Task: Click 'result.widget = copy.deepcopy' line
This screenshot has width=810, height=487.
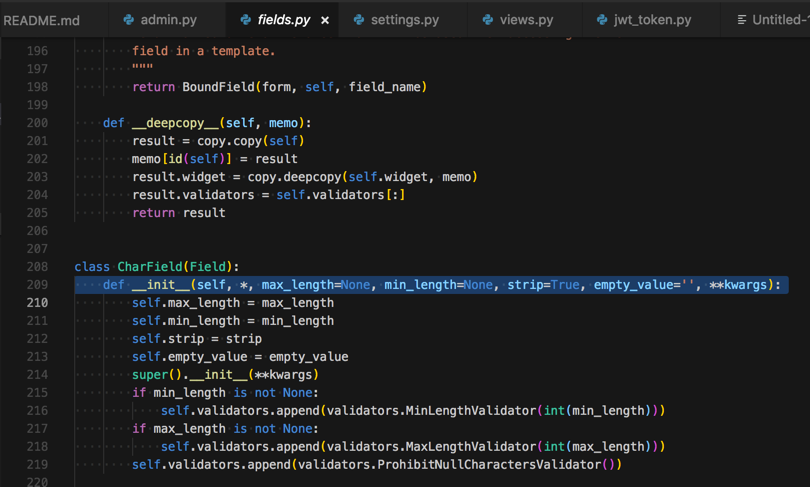Action: pyautogui.click(x=305, y=177)
